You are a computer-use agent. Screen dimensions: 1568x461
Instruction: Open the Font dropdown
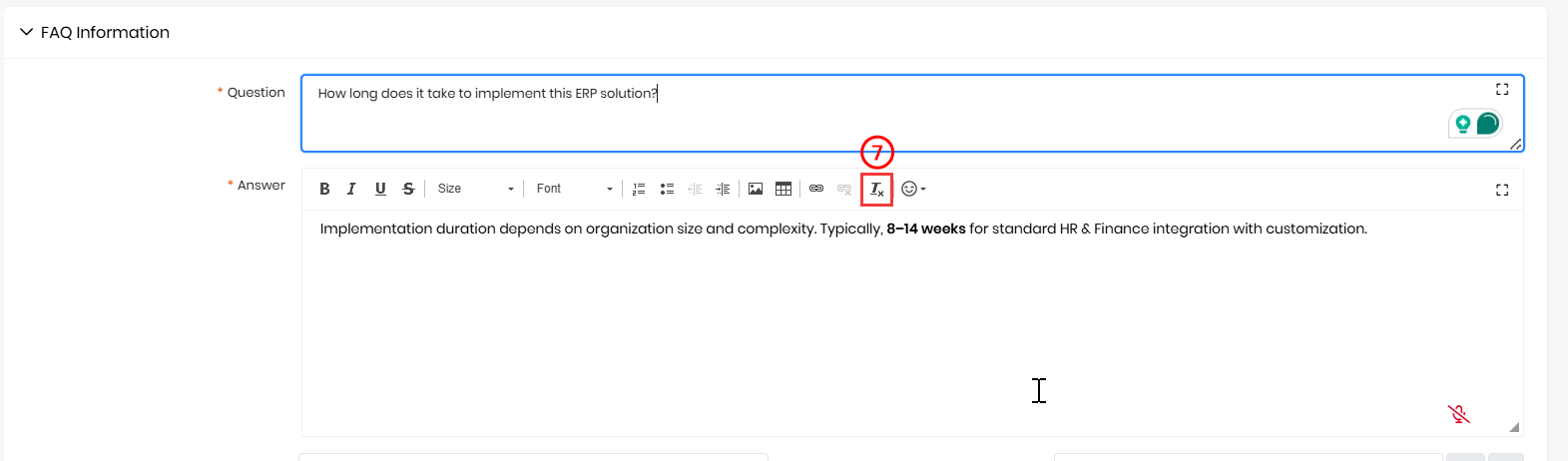[x=574, y=189]
